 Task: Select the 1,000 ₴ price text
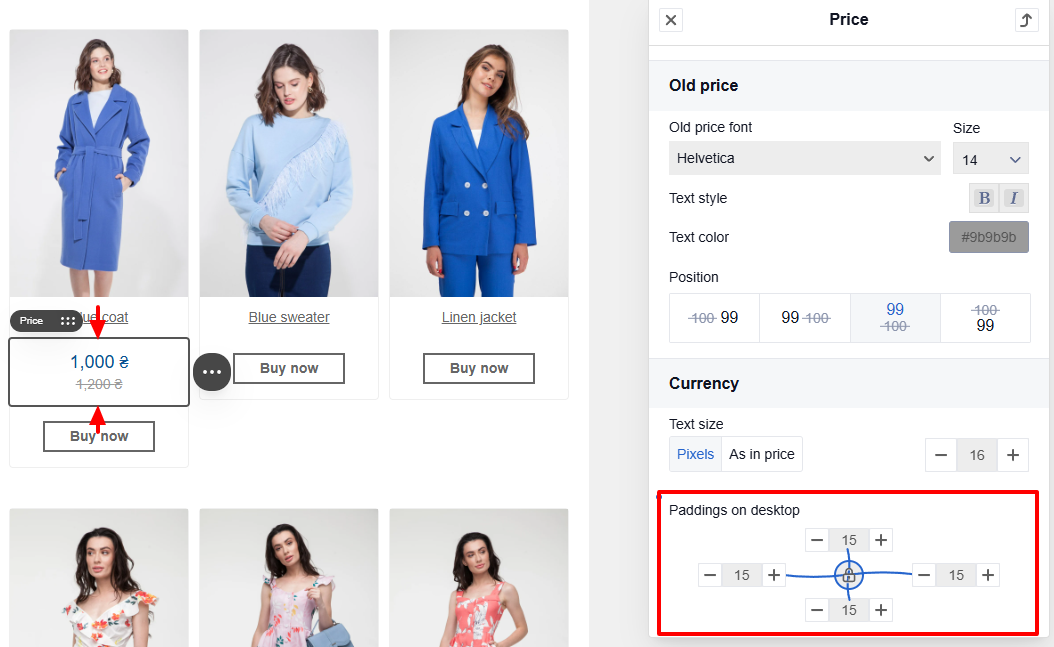[x=99, y=361]
